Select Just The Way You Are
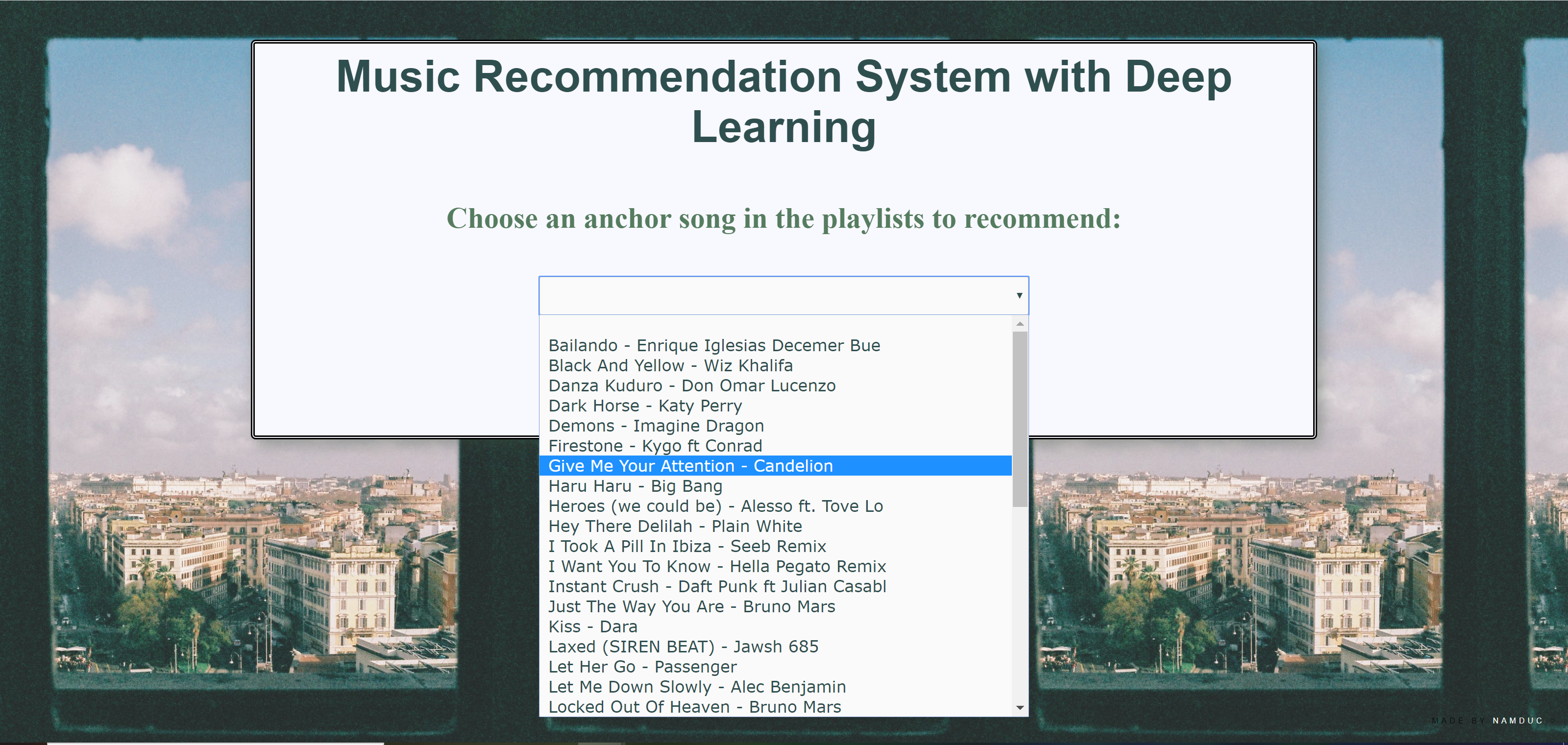 [x=691, y=607]
